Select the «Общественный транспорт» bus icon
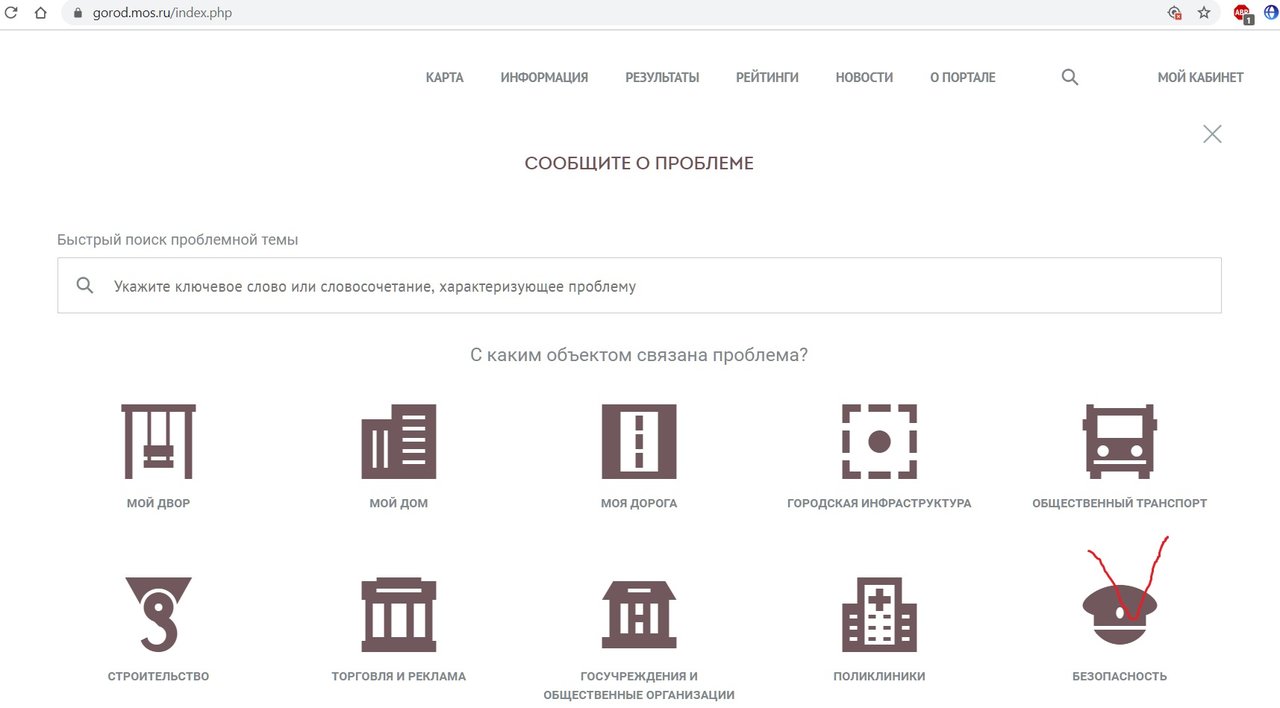 point(1118,440)
